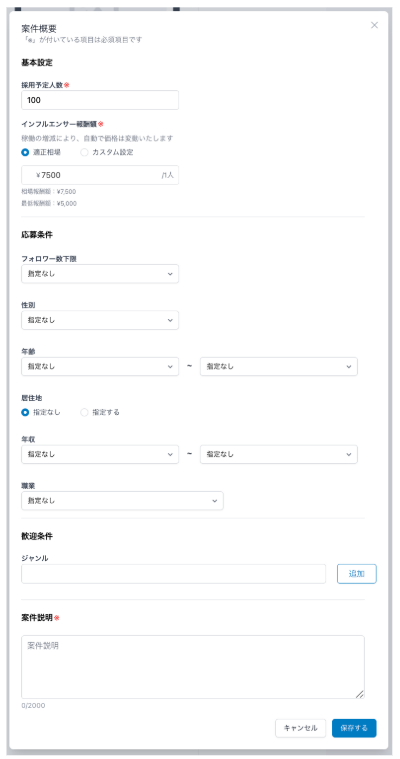Click the ¥7500 reward amount field
Image resolution: width=400 pixels, height=759 pixels.
[100, 175]
